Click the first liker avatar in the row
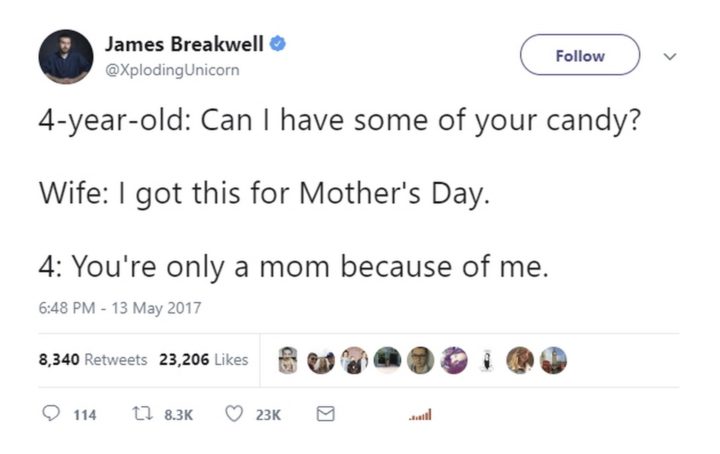The width and height of the screenshot is (720, 454). pyautogui.click(x=288, y=359)
